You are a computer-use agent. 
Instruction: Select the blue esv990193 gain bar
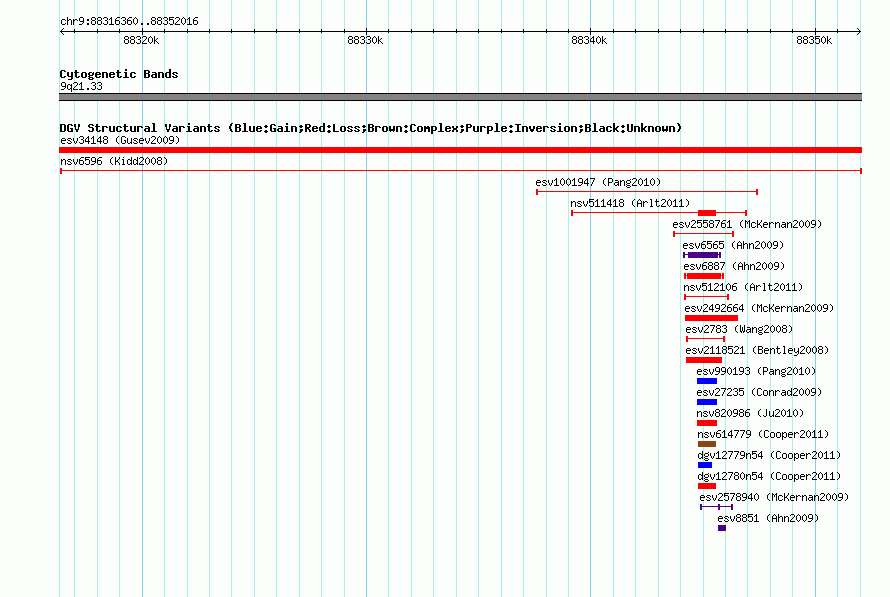707,381
